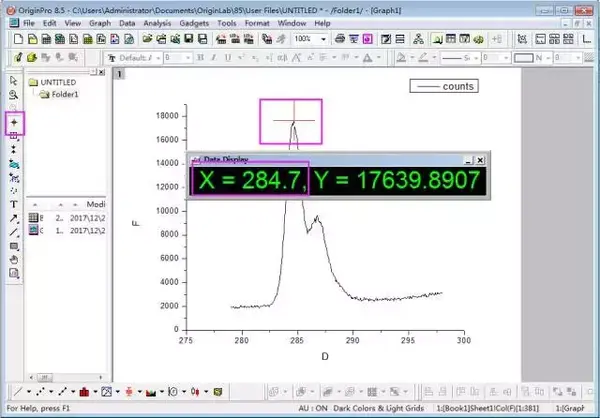Open the Gadgets menu
The width and height of the screenshot is (600, 418).
194,23
